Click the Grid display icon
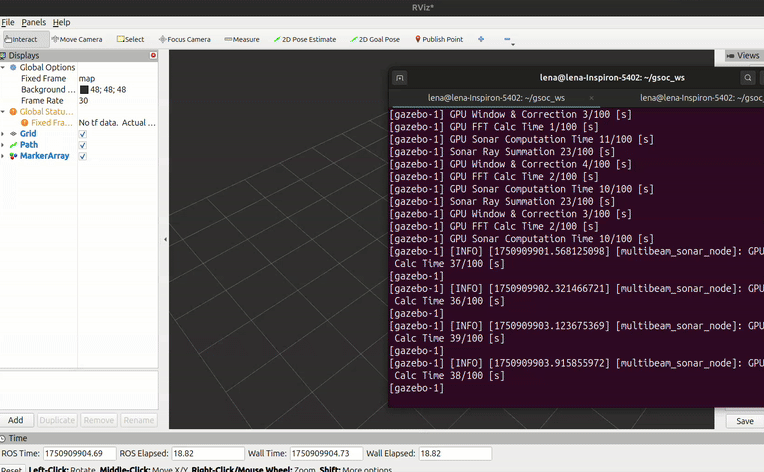The width and height of the screenshot is (764, 472). coord(13,133)
